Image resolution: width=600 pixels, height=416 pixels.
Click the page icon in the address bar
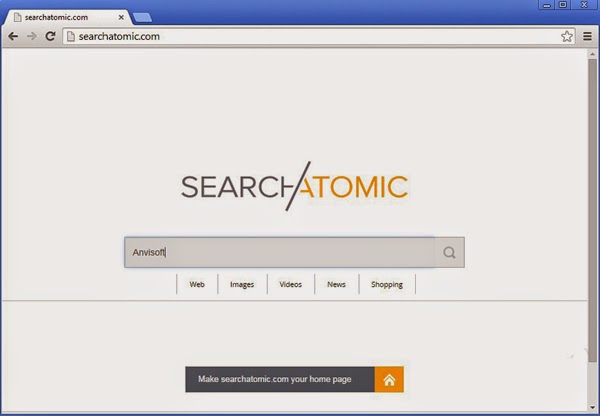(70, 36)
